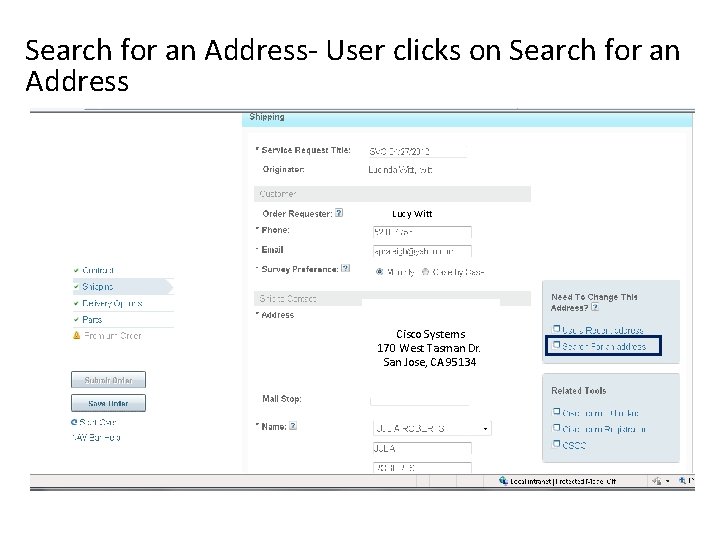720x540 pixels.
Task: Click the zoom magnifier icon in status bar
Action: (683, 480)
